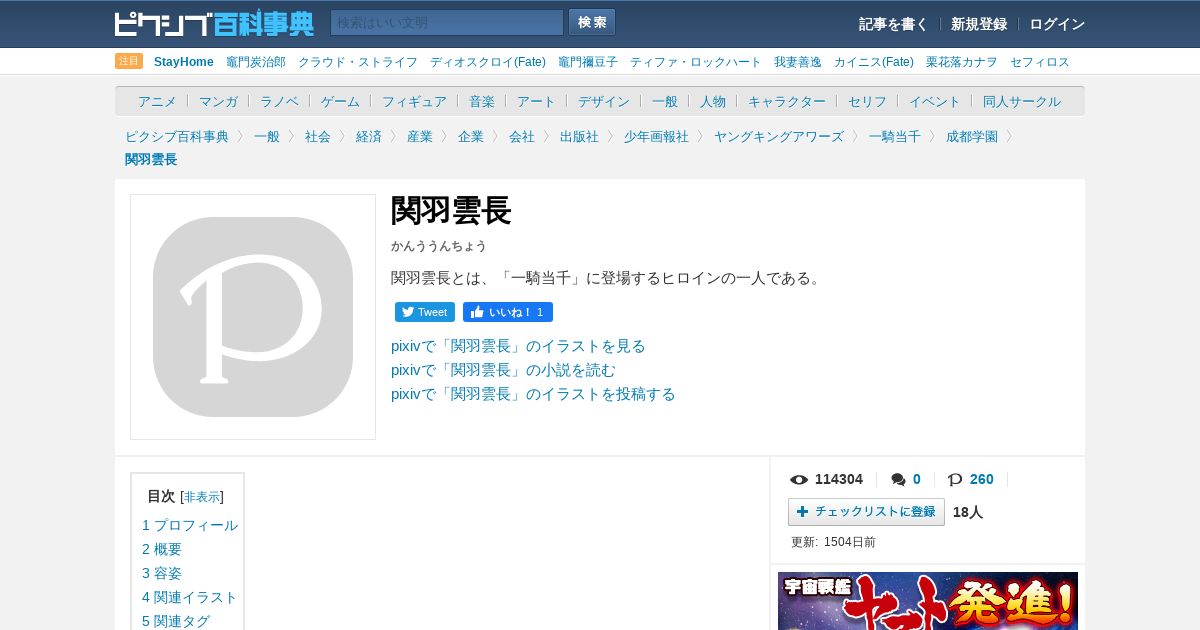The width and height of the screenshot is (1200, 630).
Task: Go to 成都学園 breadcrumb
Action: pyautogui.click(x=972, y=136)
